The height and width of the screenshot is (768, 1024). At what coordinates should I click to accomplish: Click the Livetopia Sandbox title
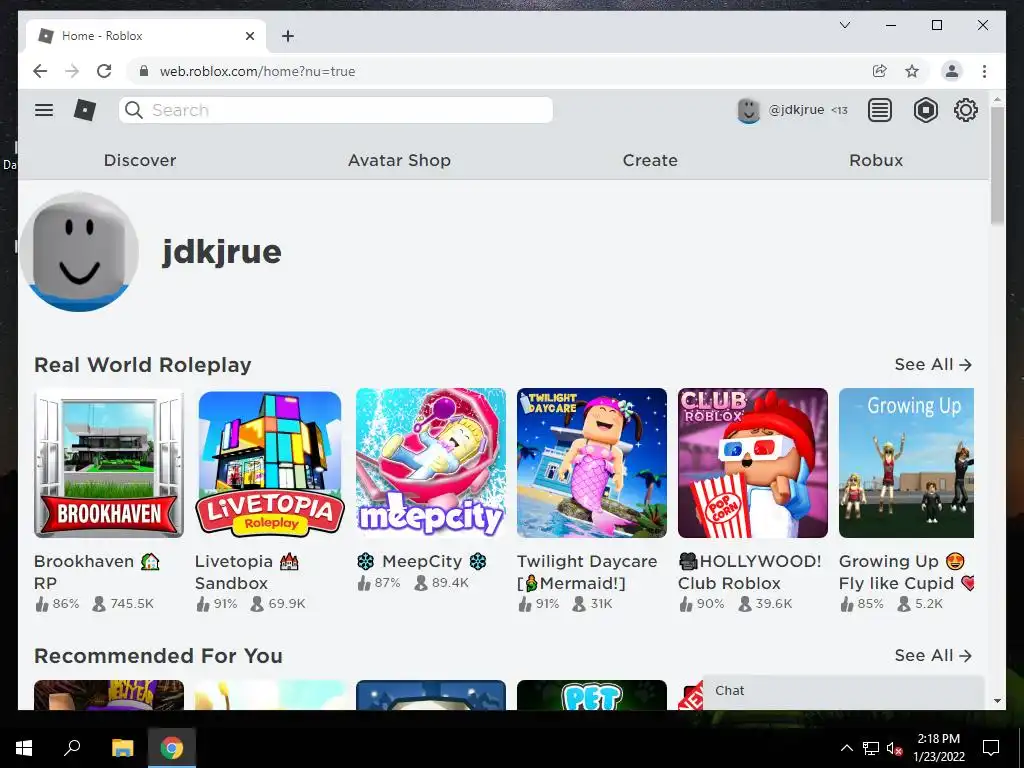[x=247, y=571]
